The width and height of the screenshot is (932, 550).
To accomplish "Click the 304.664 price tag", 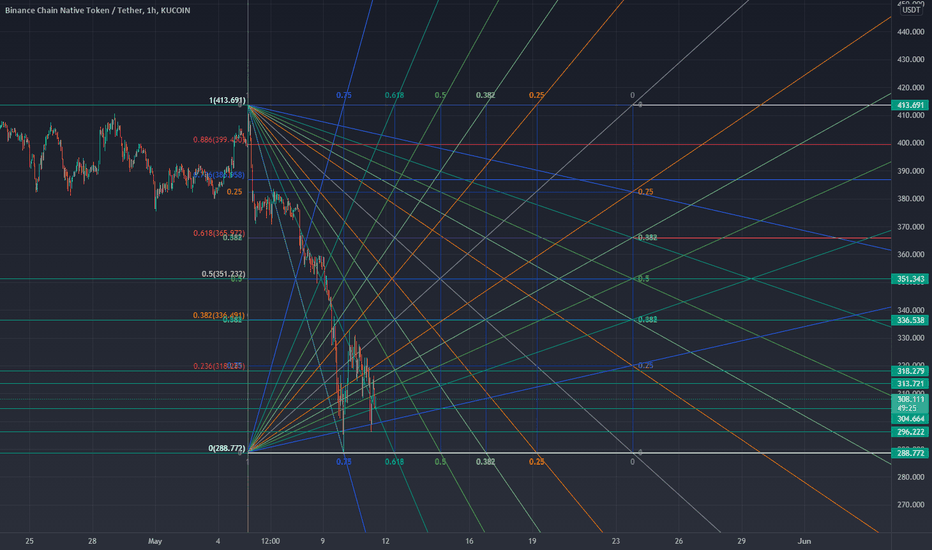I will pos(910,419).
